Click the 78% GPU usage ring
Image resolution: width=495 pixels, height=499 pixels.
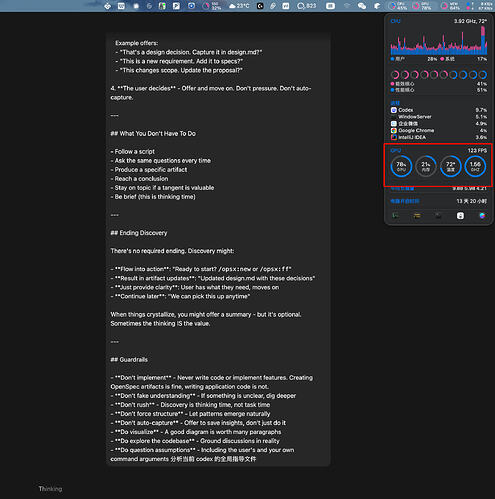pos(401,166)
